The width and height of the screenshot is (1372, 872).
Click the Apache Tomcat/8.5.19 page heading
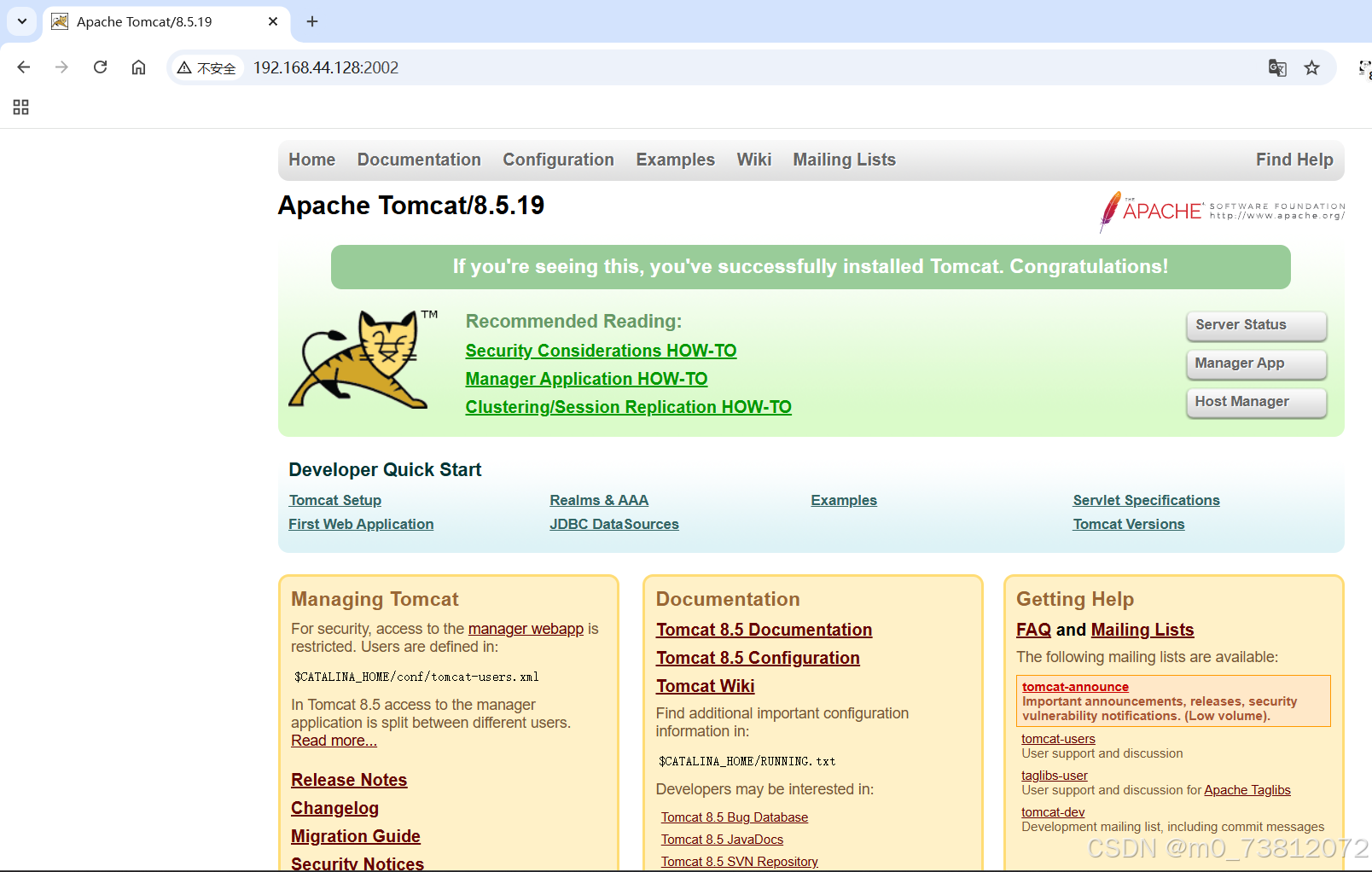(411, 206)
